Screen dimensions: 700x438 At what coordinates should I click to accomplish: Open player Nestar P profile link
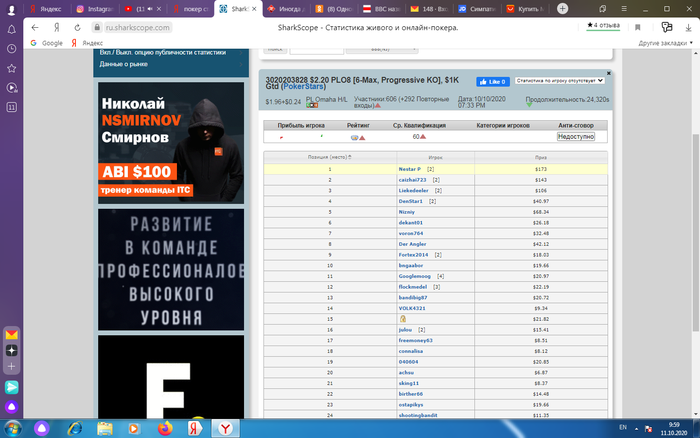coord(409,169)
